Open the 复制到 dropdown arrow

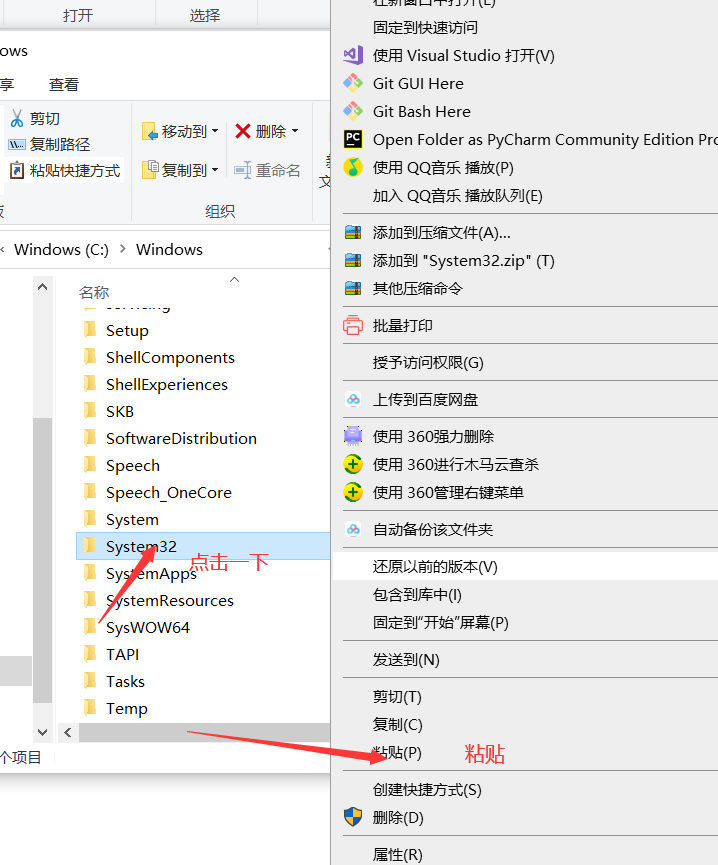coord(215,170)
